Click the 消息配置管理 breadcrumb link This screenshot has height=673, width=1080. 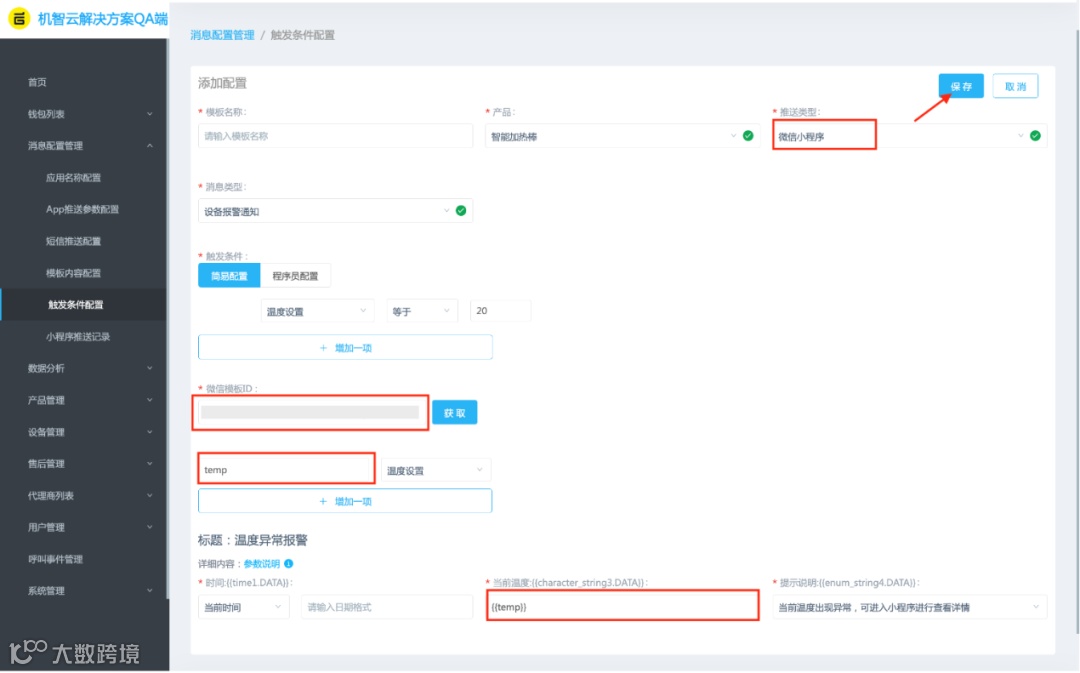click(222, 35)
